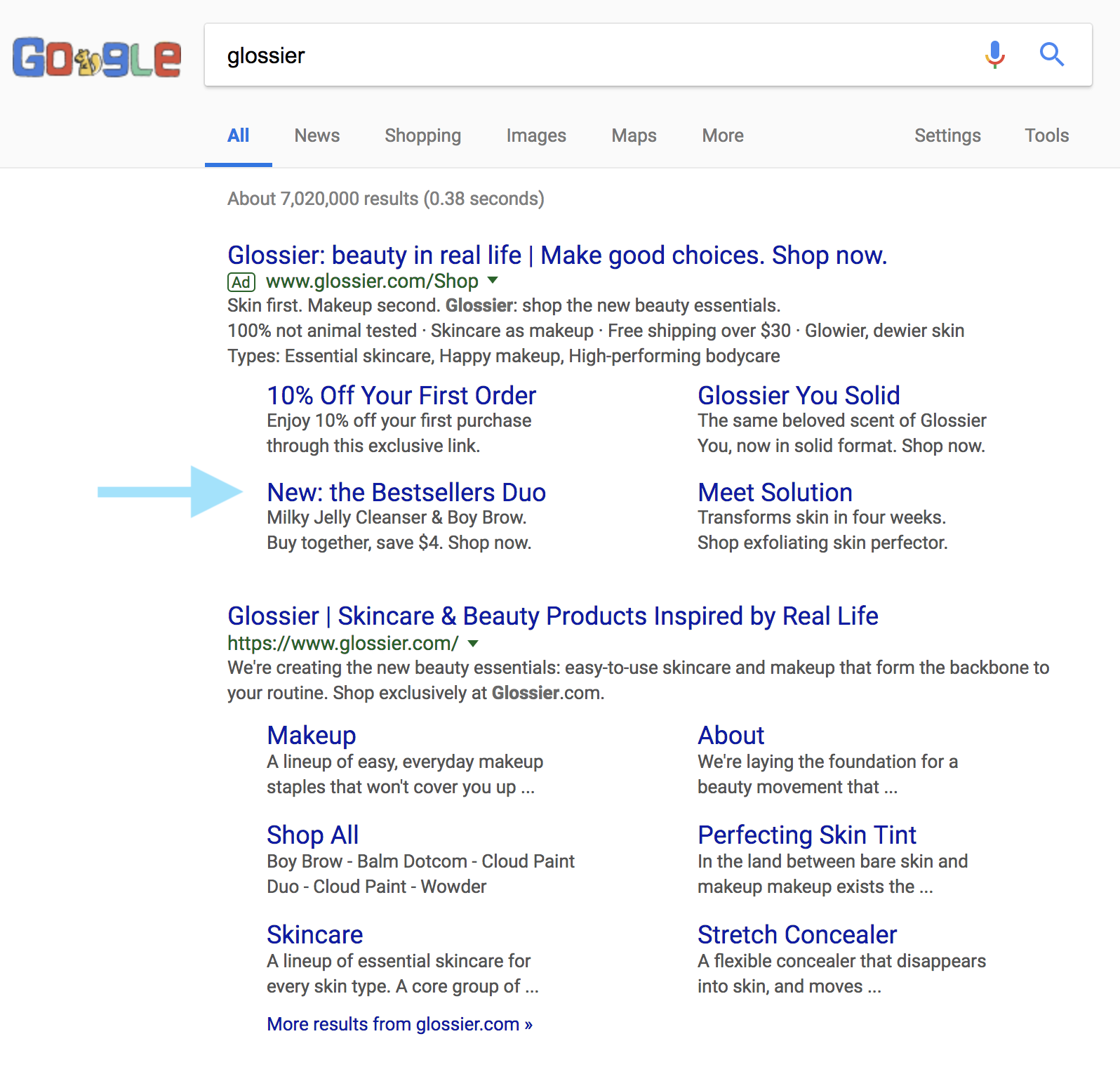
Task: Click the https://www.glossier.com/ green URL
Action: (x=343, y=643)
